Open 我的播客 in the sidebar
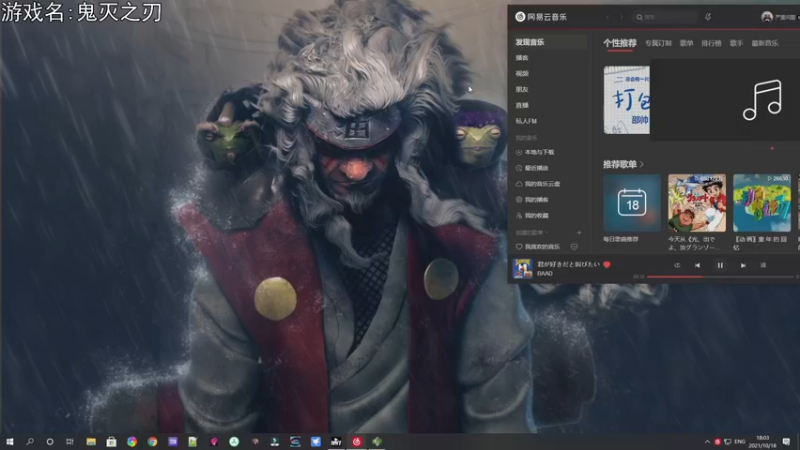800x450 pixels. click(x=532, y=199)
